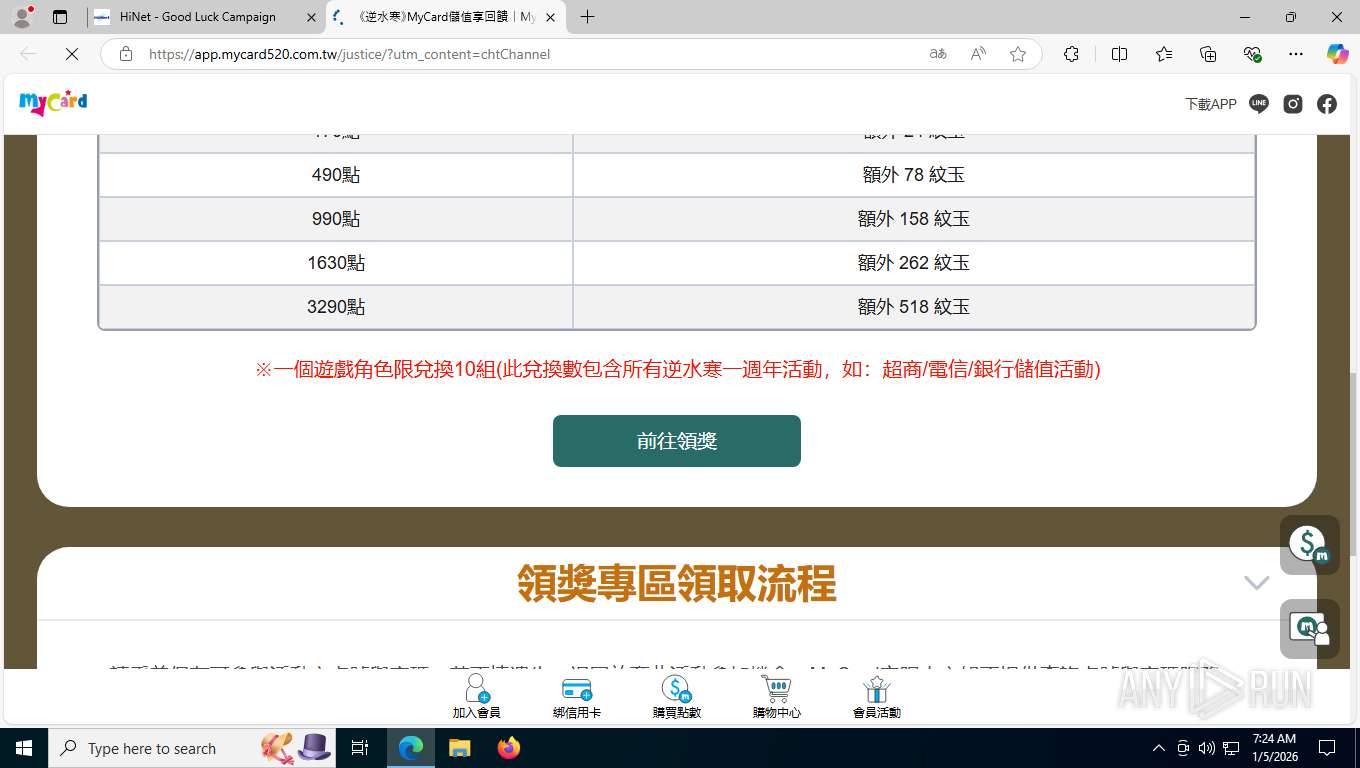The image size is (1360, 768).
Task: Open the Windows Start menu
Action: coord(24,748)
